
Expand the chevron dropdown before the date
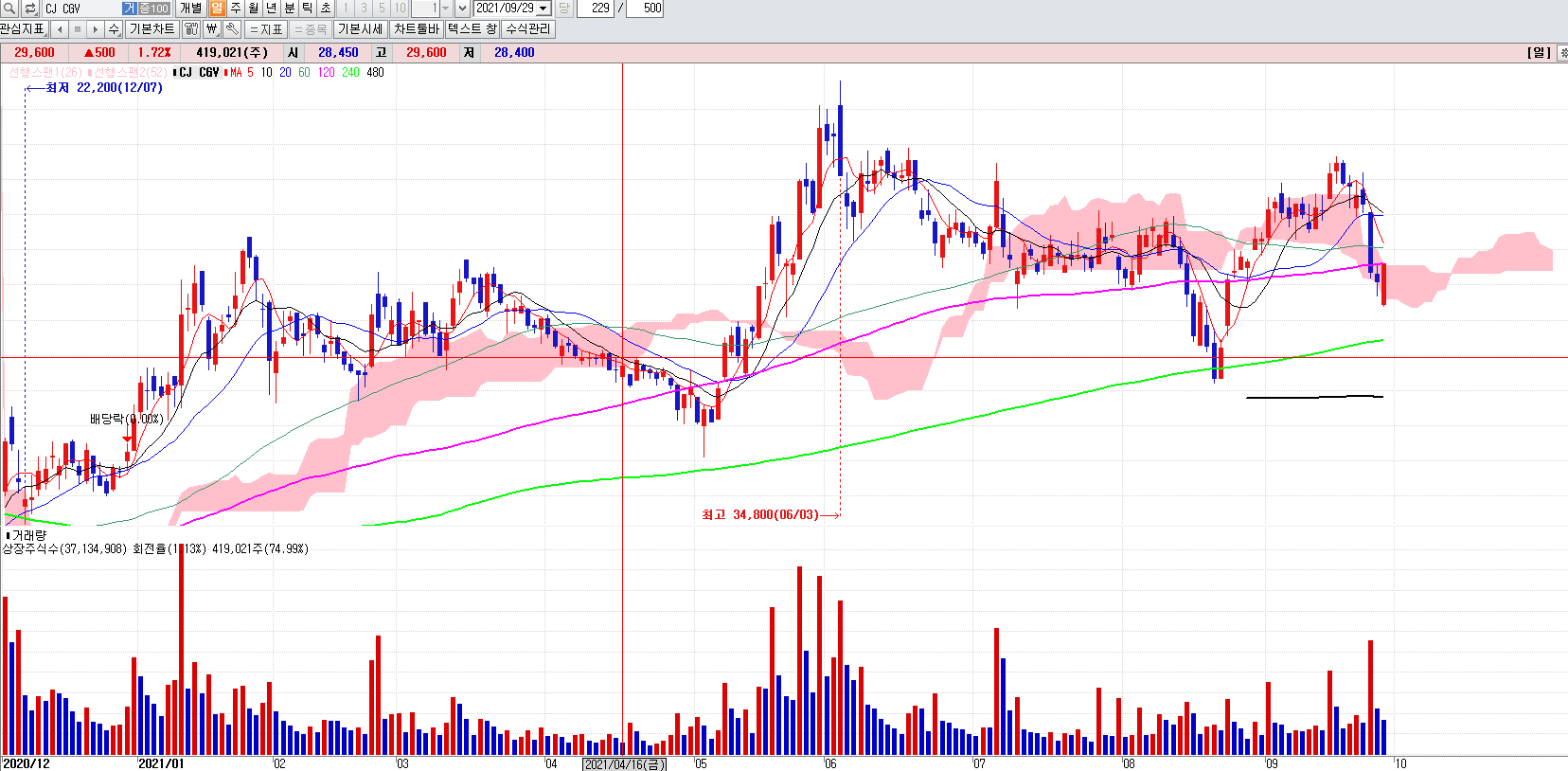click(463, 9)
